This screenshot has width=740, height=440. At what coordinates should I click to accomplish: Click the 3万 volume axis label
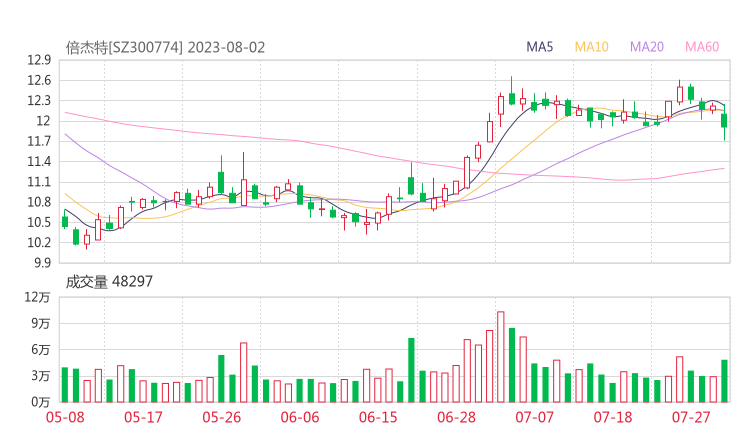41,376
